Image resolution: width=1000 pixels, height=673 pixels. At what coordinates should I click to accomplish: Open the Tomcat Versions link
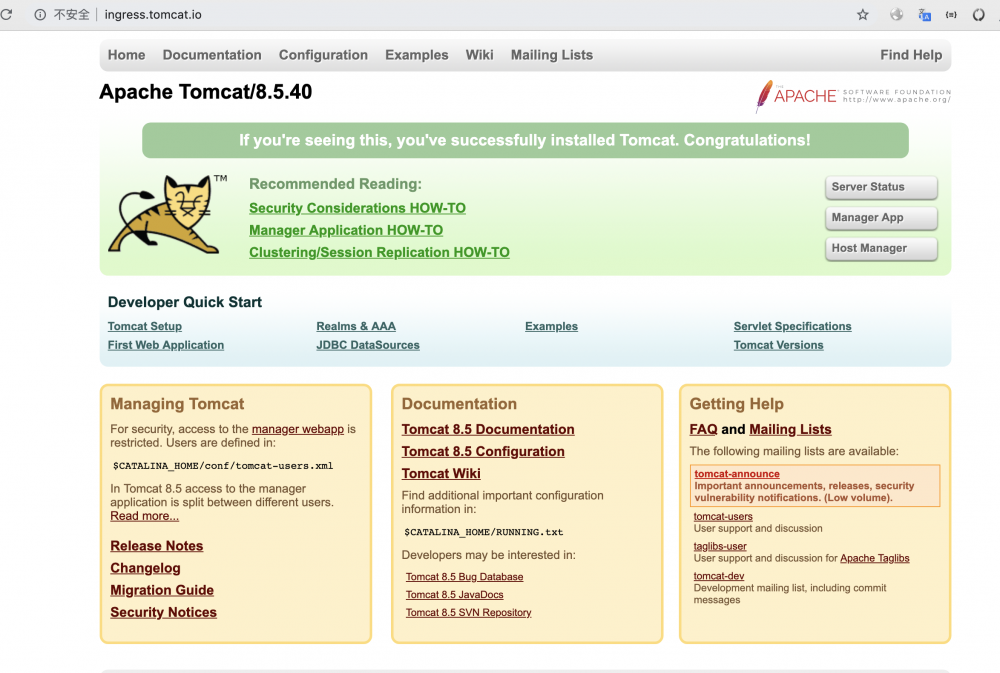pos(779,345)
